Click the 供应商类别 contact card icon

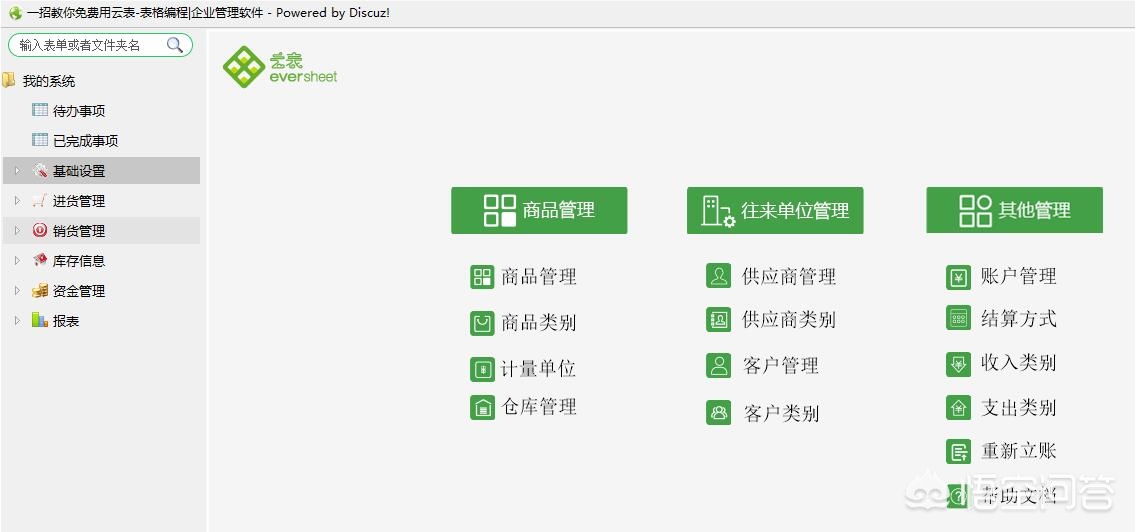(719, 320)
